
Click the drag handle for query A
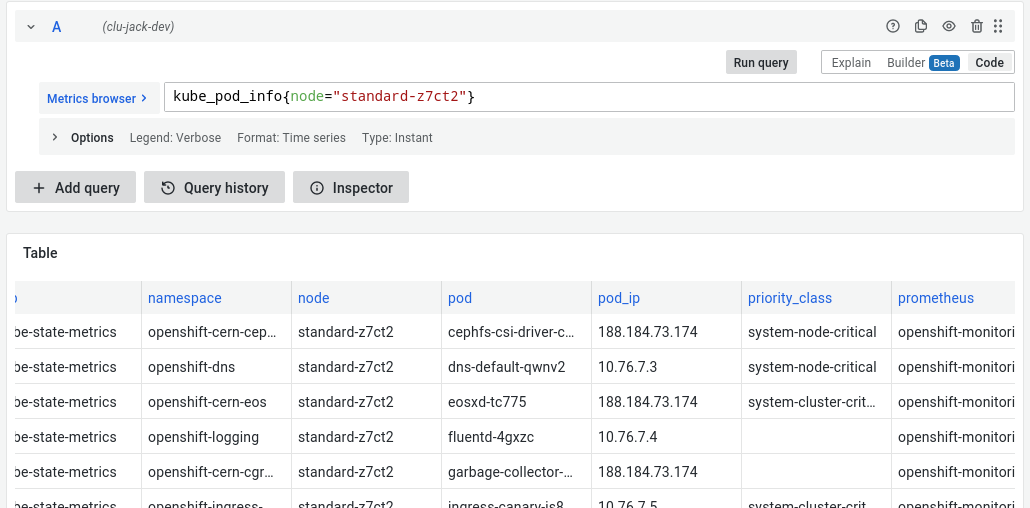[x=998, y=27]
